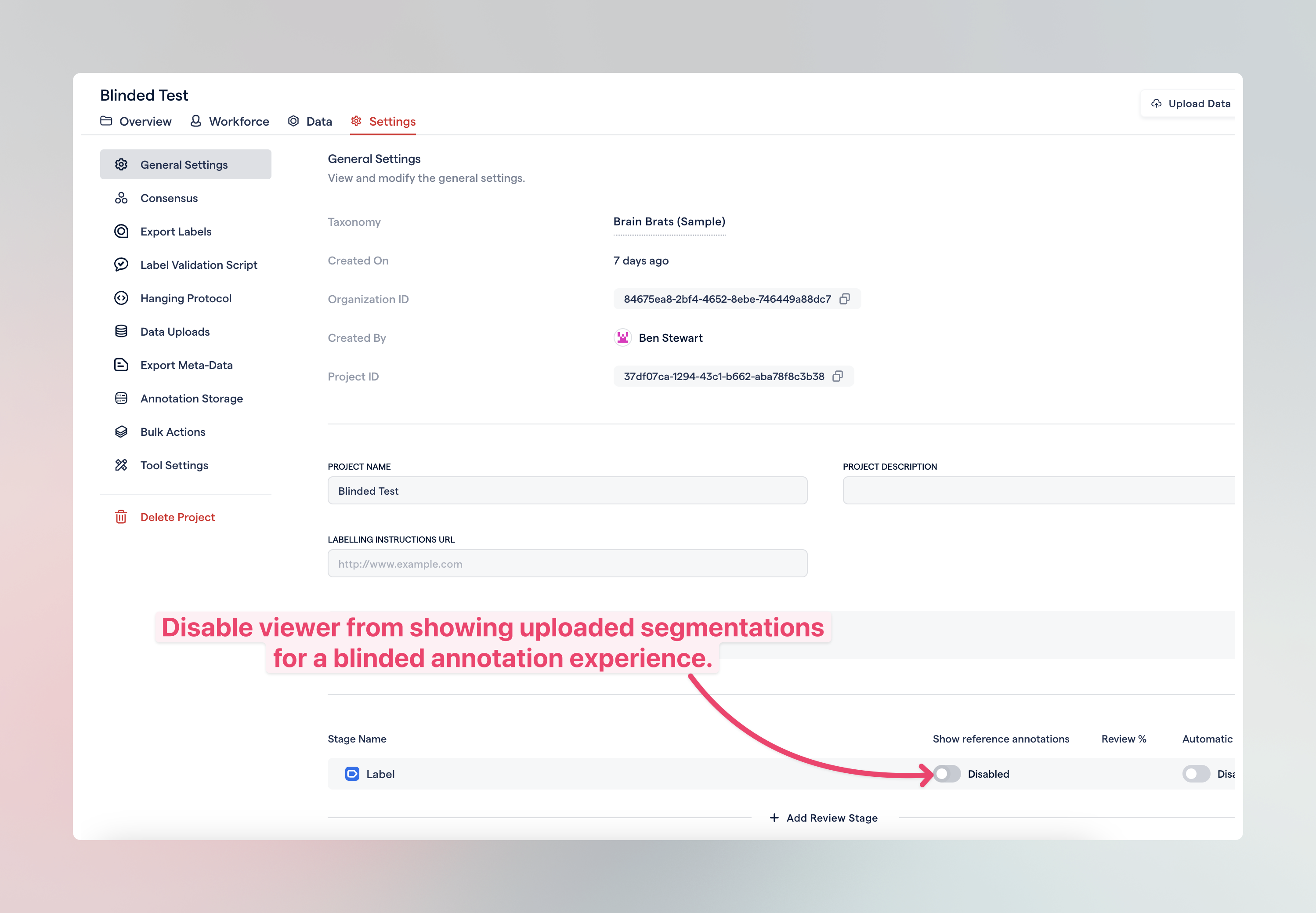1316x913 pixels.
Task: Click the Data tab icon
Action: [293, 121]
